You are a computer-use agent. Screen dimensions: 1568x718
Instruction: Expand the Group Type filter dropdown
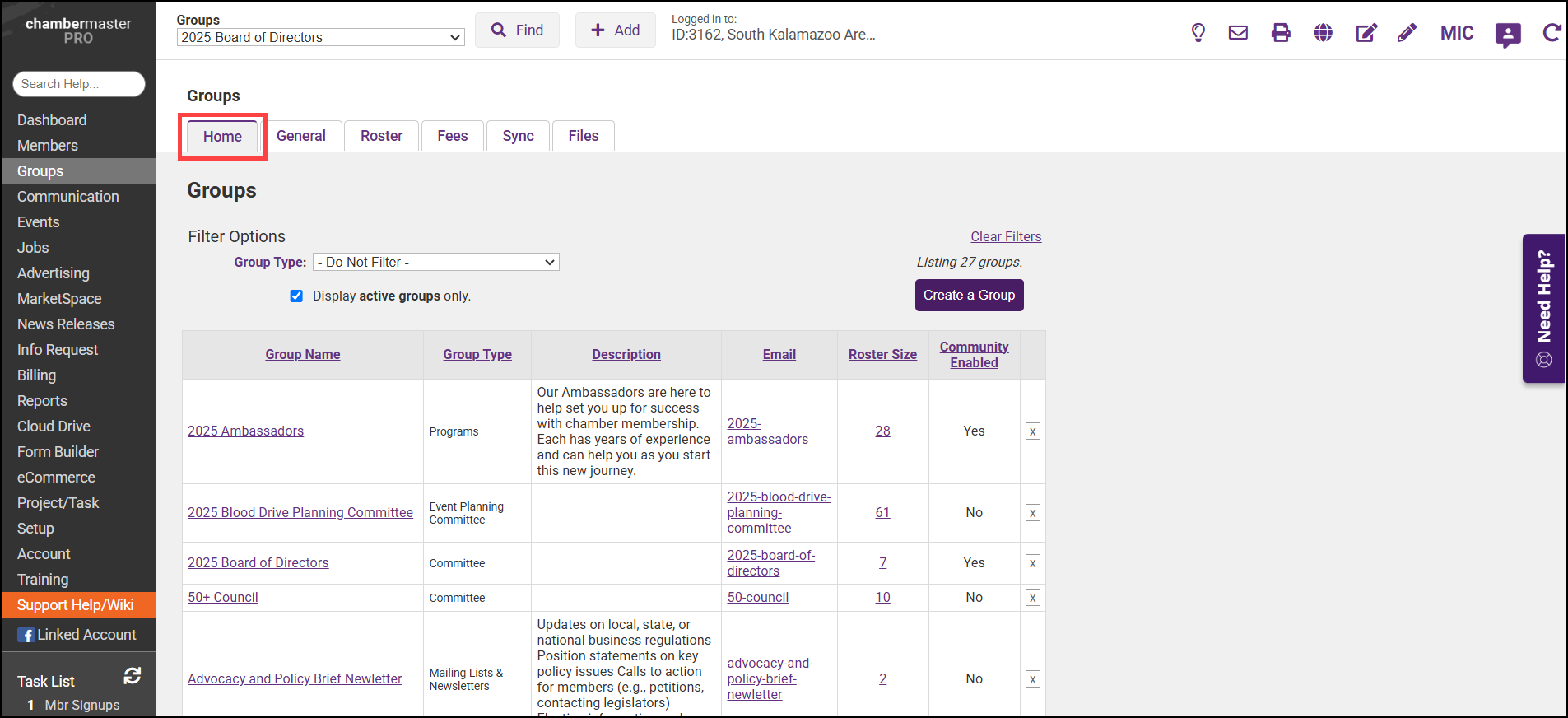(x=435, y=263)
